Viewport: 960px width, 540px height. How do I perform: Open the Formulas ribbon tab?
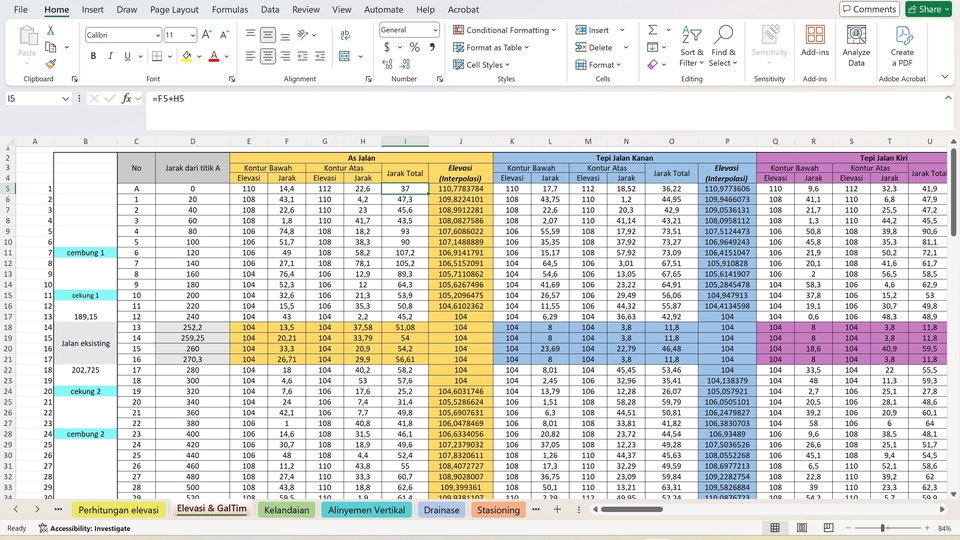tap(229, 9)
